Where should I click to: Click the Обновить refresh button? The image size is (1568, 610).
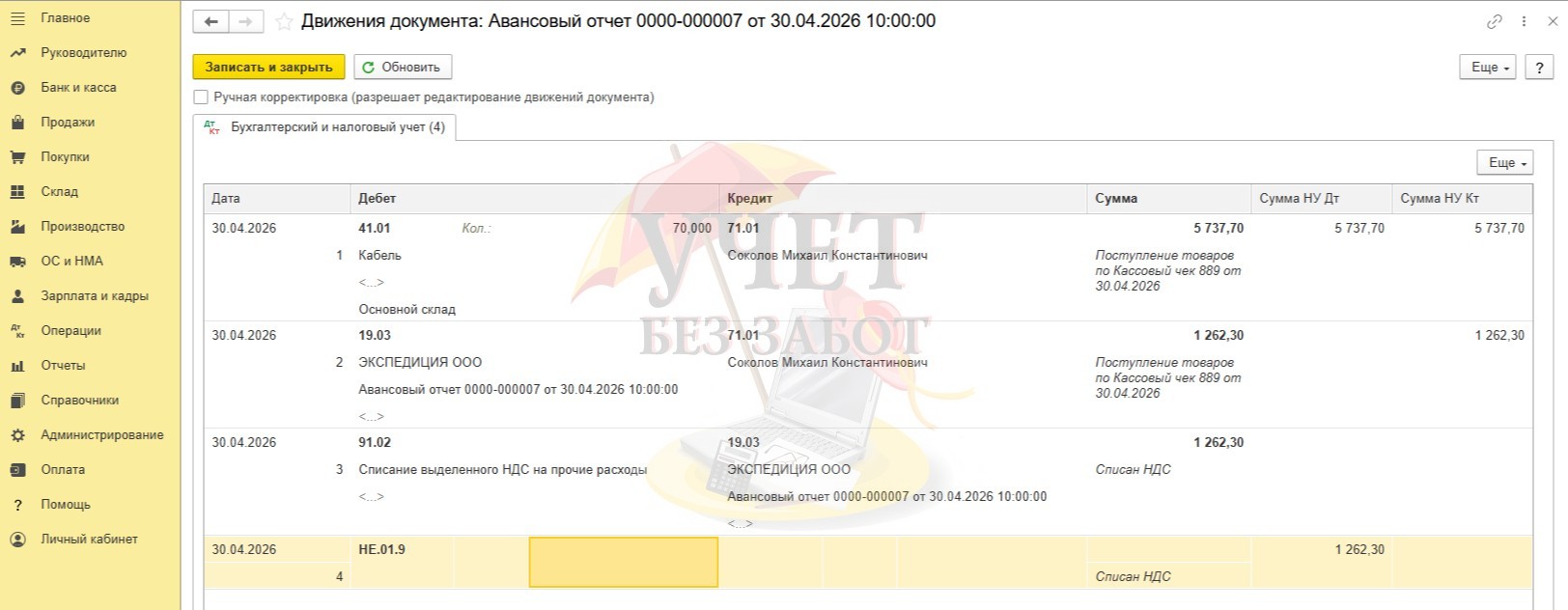click(x=403, y=68)
